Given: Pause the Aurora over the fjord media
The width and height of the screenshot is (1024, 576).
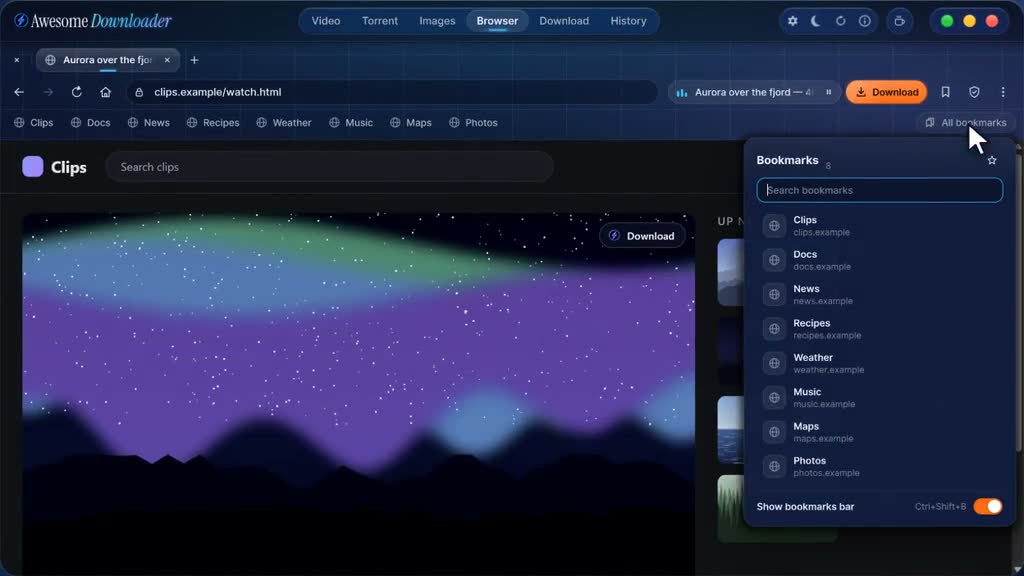Looking at the screenshot, I should (829, 92).
